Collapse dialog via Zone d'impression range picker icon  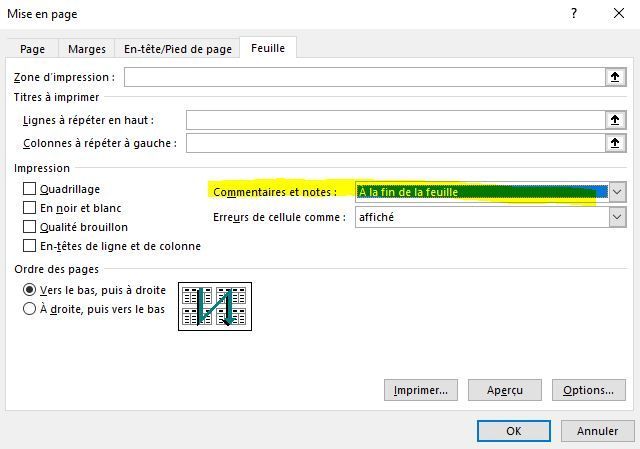point(615,77)
